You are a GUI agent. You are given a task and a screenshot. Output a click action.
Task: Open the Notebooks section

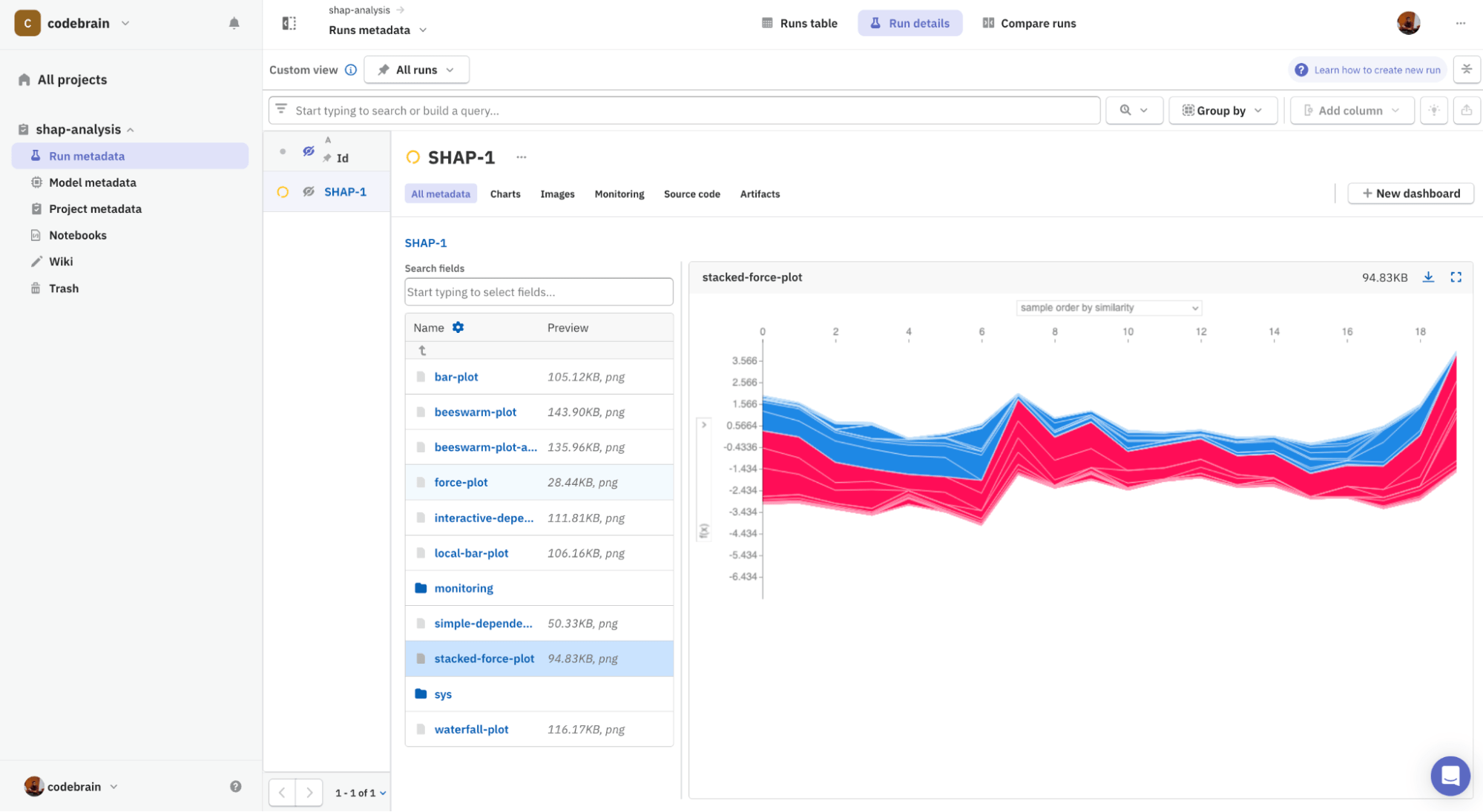(76, 235)
